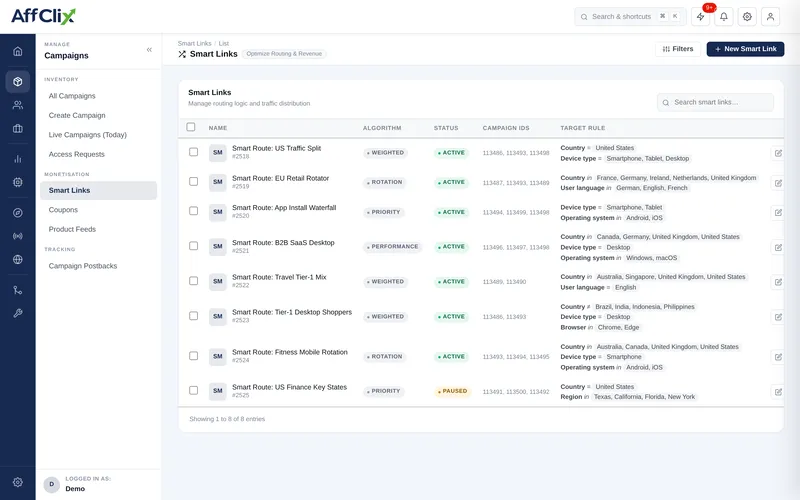Open the notifications bell icon
The height and width of the screenshot is (500, 800).
tap(723, 17)
